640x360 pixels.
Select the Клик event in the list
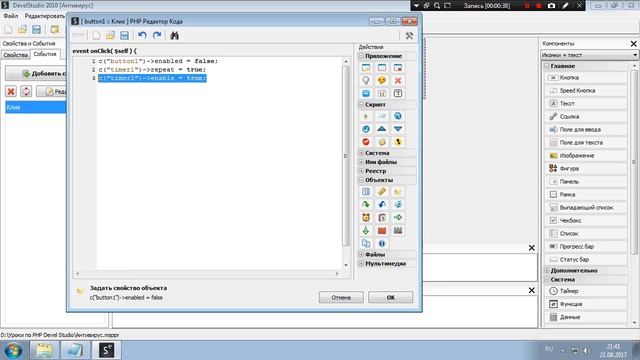(36, 107)
